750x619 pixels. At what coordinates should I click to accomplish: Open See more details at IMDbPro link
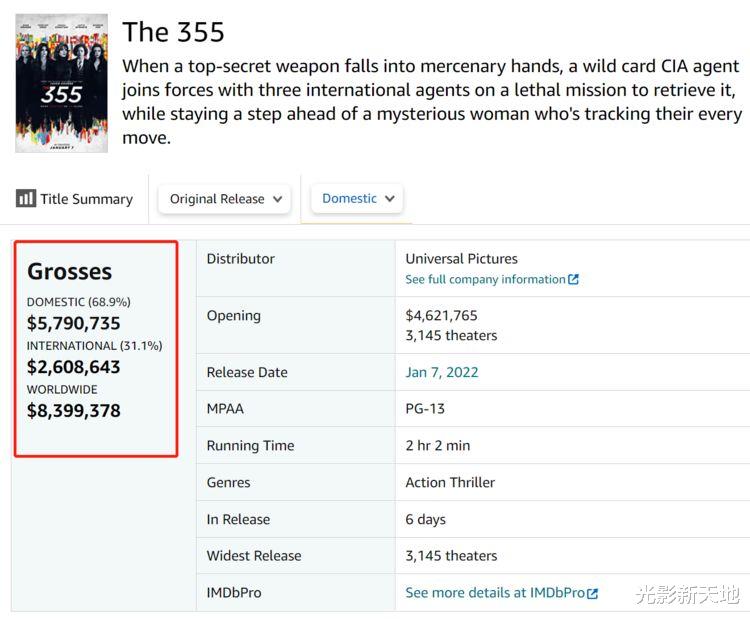click(x=495, y=593)
